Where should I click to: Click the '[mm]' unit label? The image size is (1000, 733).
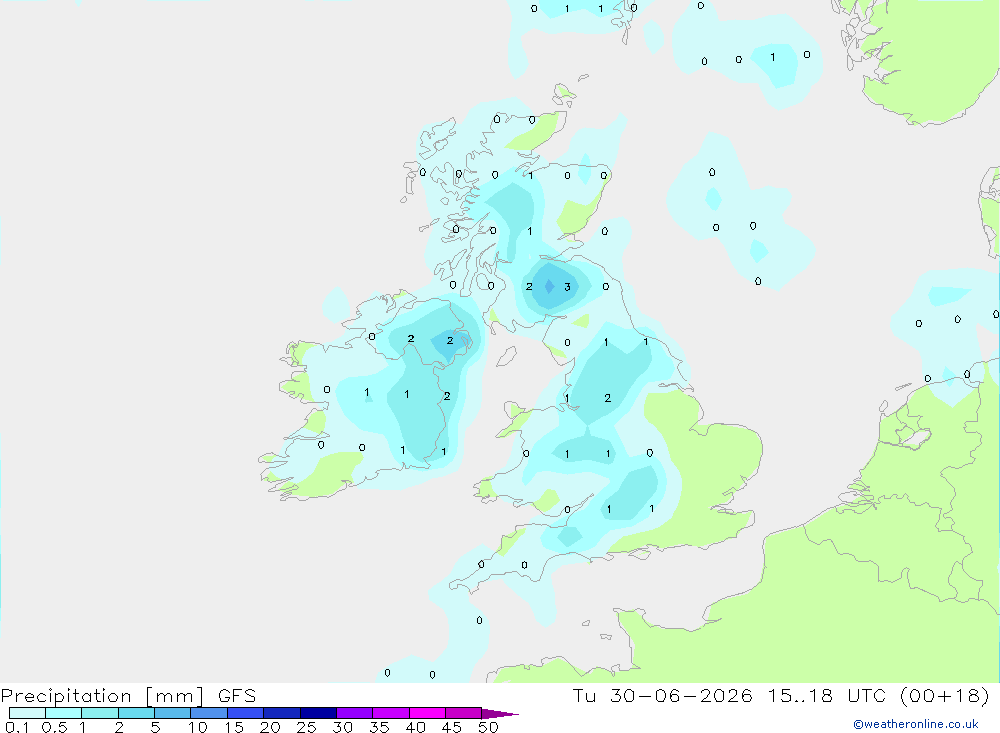(x=175, y=695)
